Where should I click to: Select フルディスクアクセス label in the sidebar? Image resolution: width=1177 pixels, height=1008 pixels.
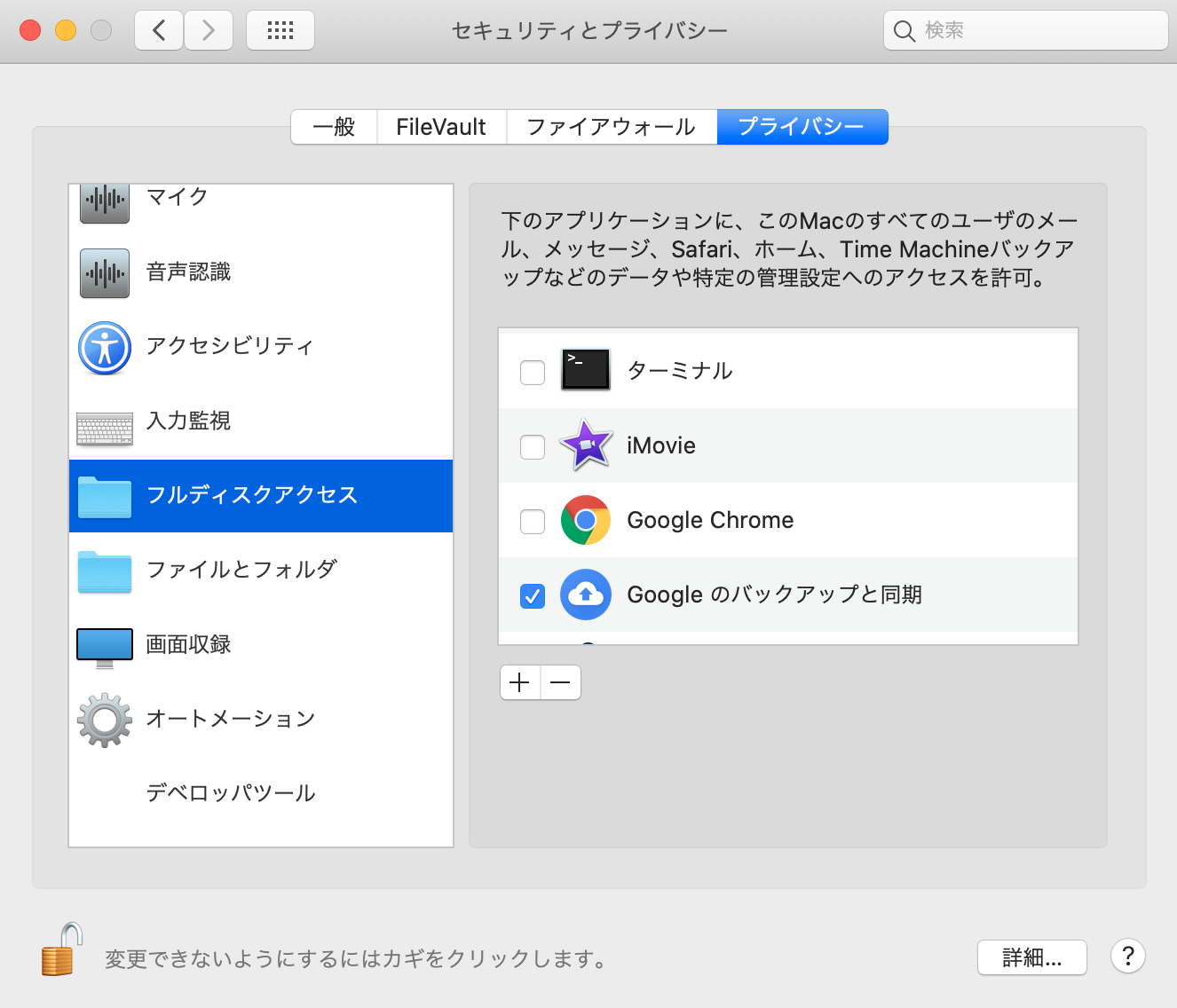(252, 495)
